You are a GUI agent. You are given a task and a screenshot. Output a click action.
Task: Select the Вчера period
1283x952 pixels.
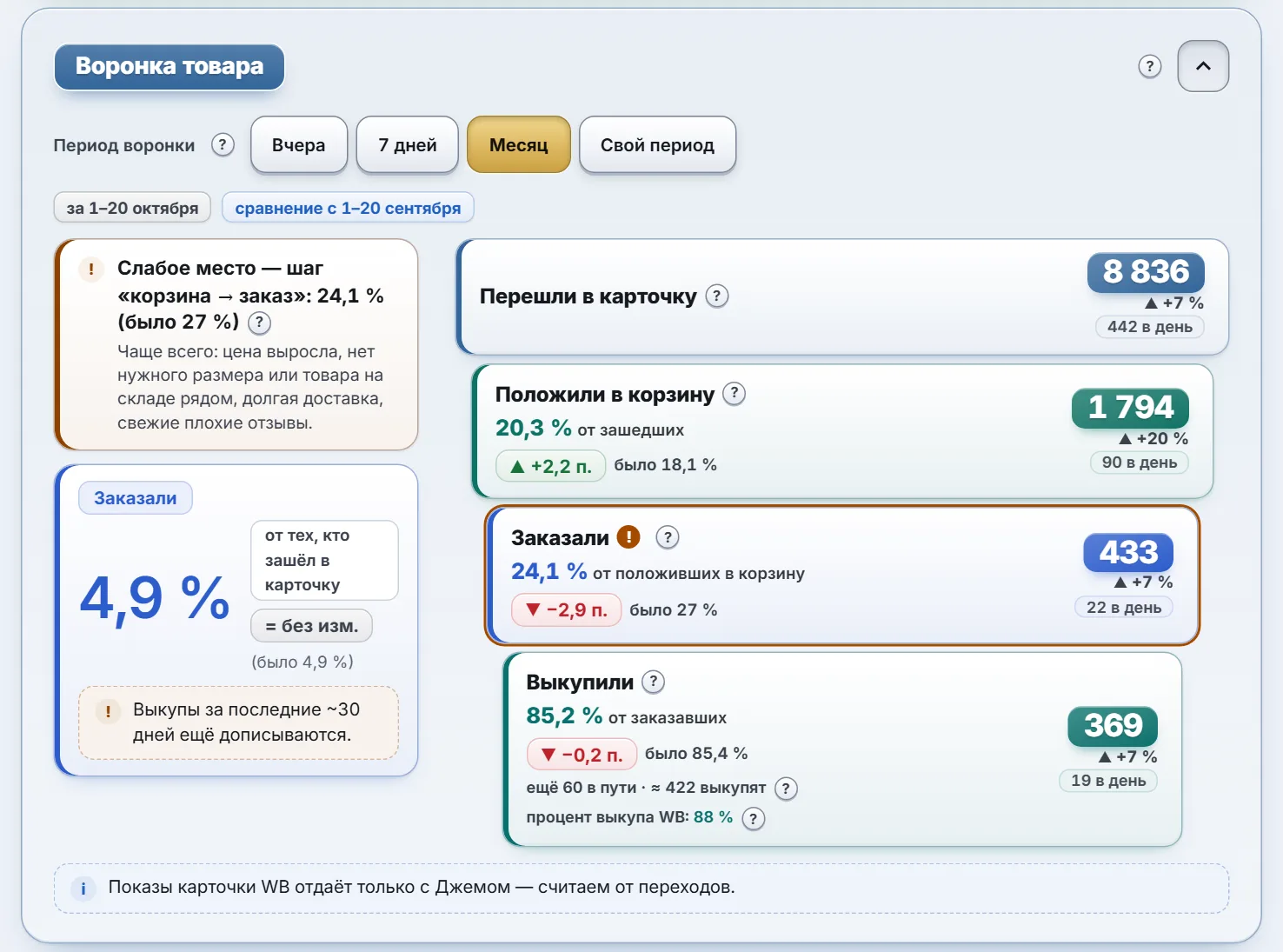[298, 145]
